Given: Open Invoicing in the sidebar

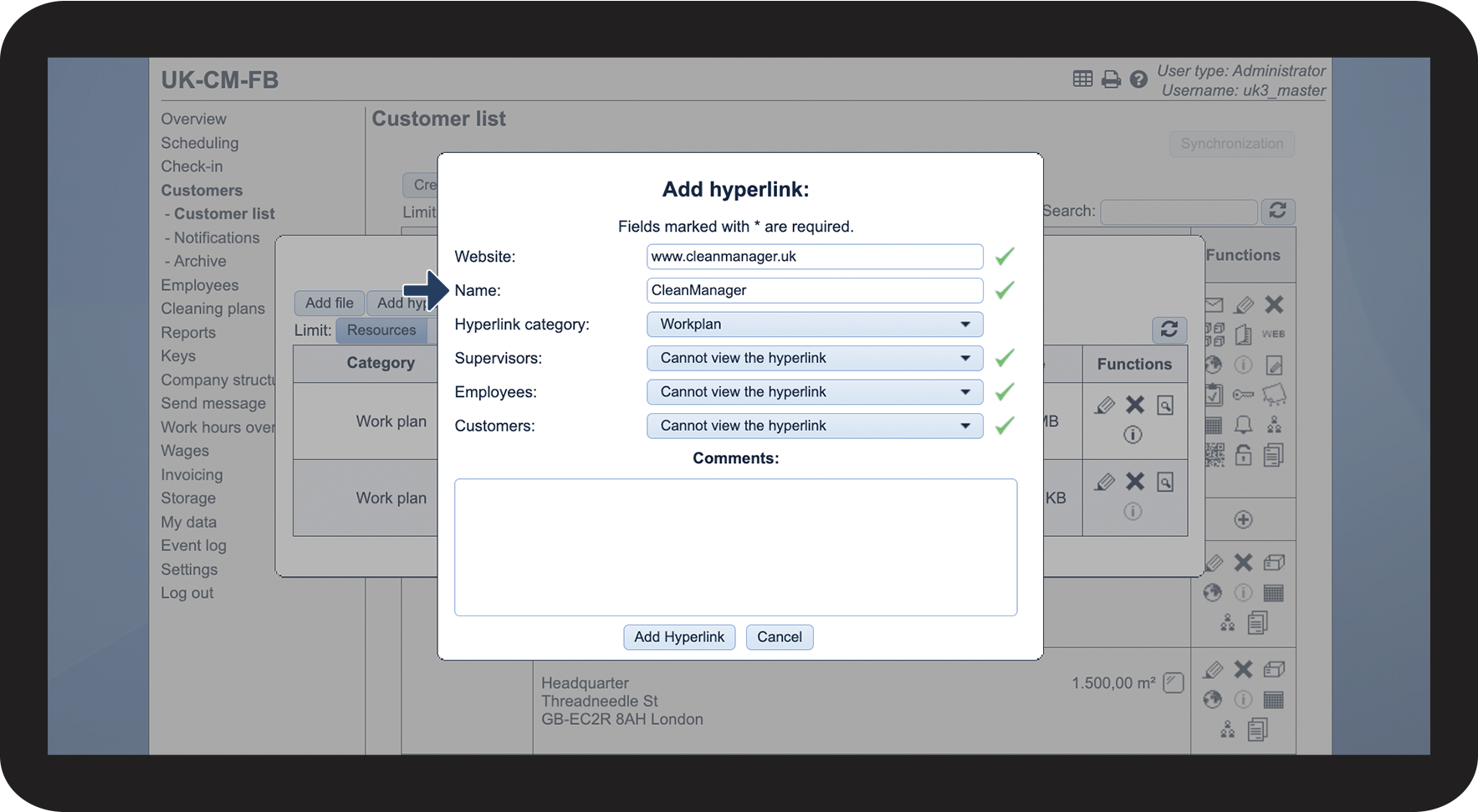Looking at the screenshot, I should (192, 475).
